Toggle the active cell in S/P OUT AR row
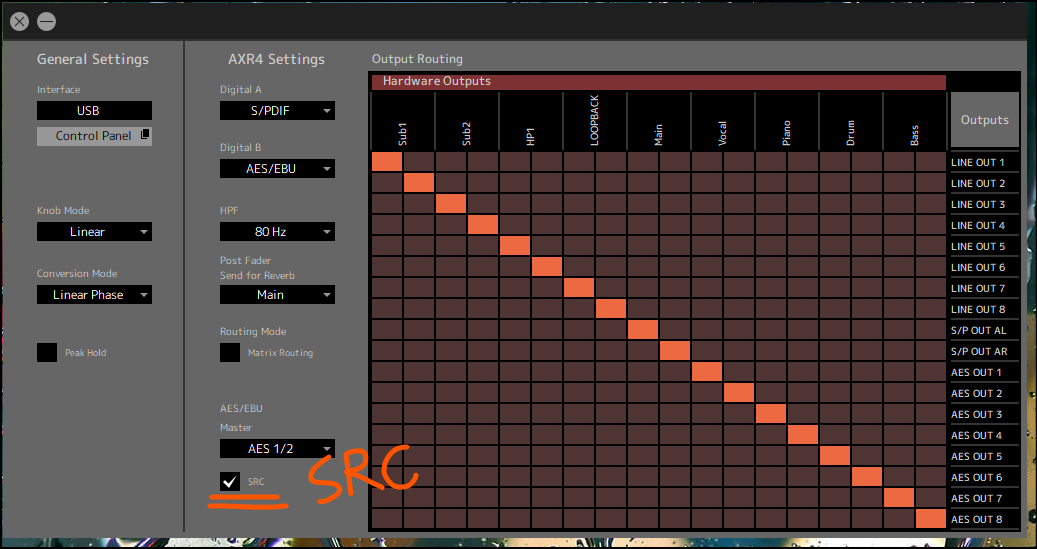1037x549 pixels. [x=675, y=351]
